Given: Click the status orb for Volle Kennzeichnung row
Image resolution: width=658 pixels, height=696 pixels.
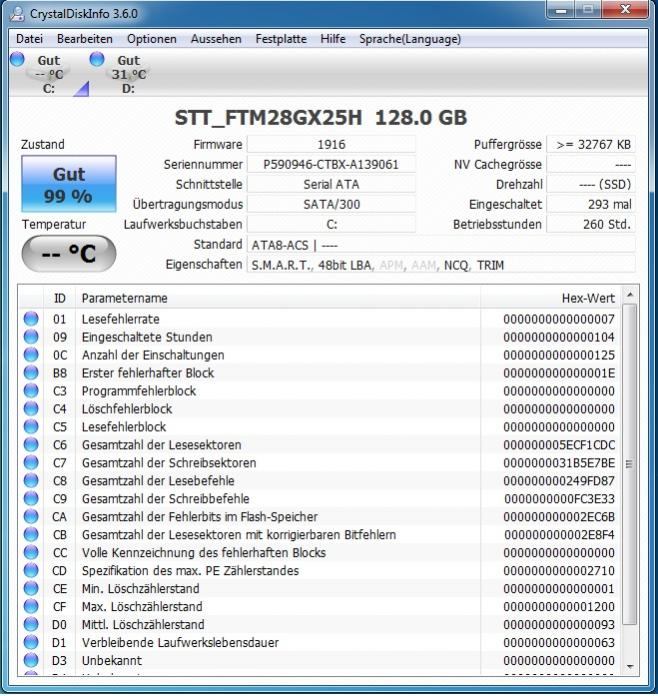Looking at the screenshot, I should click(x=31, y=553).
